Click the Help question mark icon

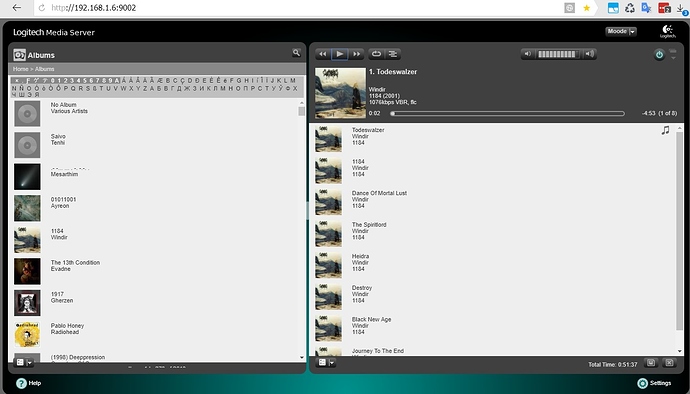click(x=21, y=383)
